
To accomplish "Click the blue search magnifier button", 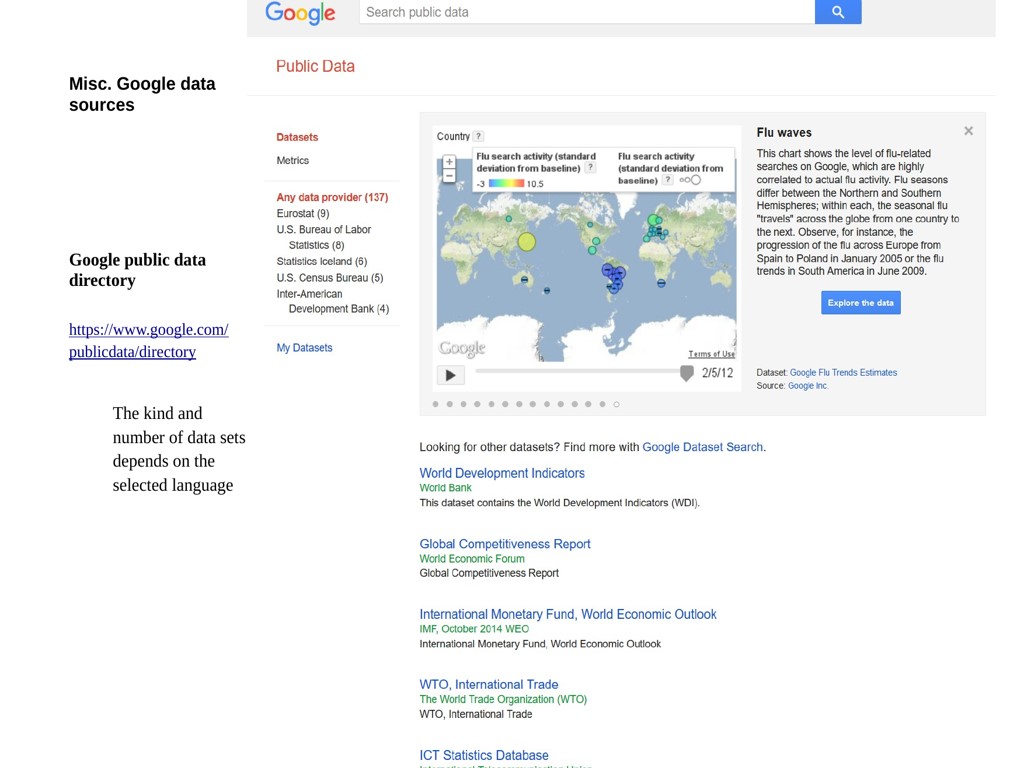I will [x=837, y=12].
